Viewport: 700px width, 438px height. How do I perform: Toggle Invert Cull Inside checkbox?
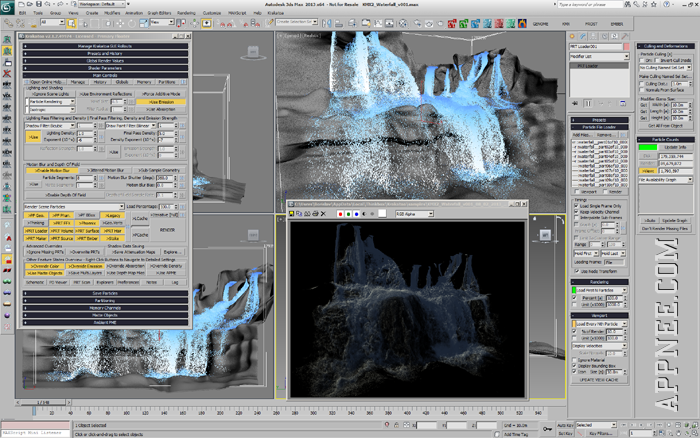point(657,60)
